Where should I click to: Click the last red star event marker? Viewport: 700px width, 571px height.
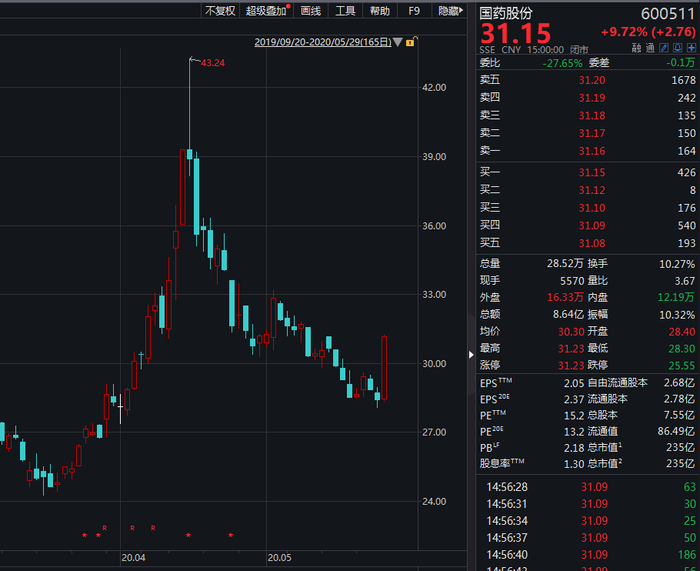pos(230,535)
